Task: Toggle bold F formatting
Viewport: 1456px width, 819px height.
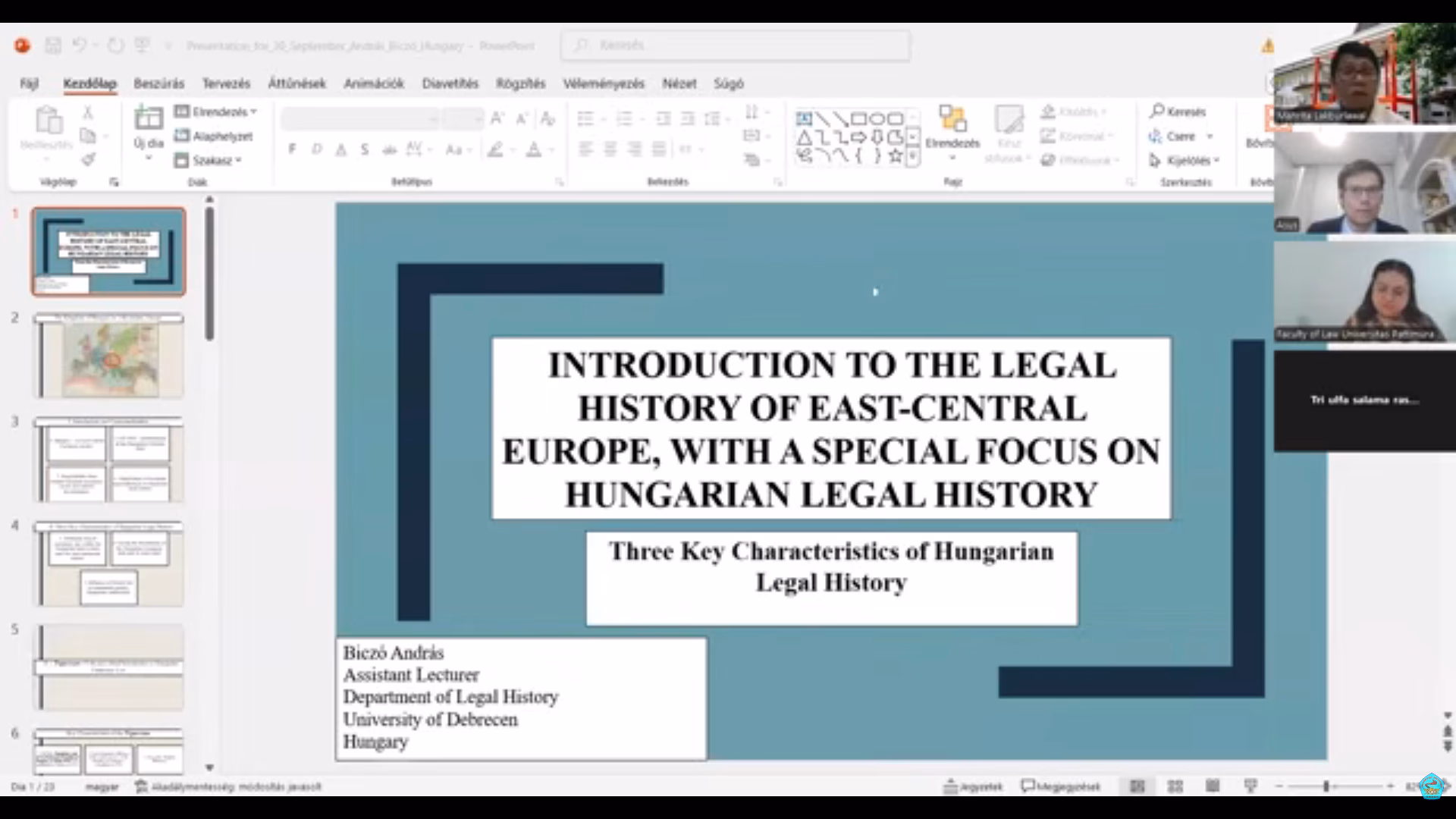Action: [292, 149]
